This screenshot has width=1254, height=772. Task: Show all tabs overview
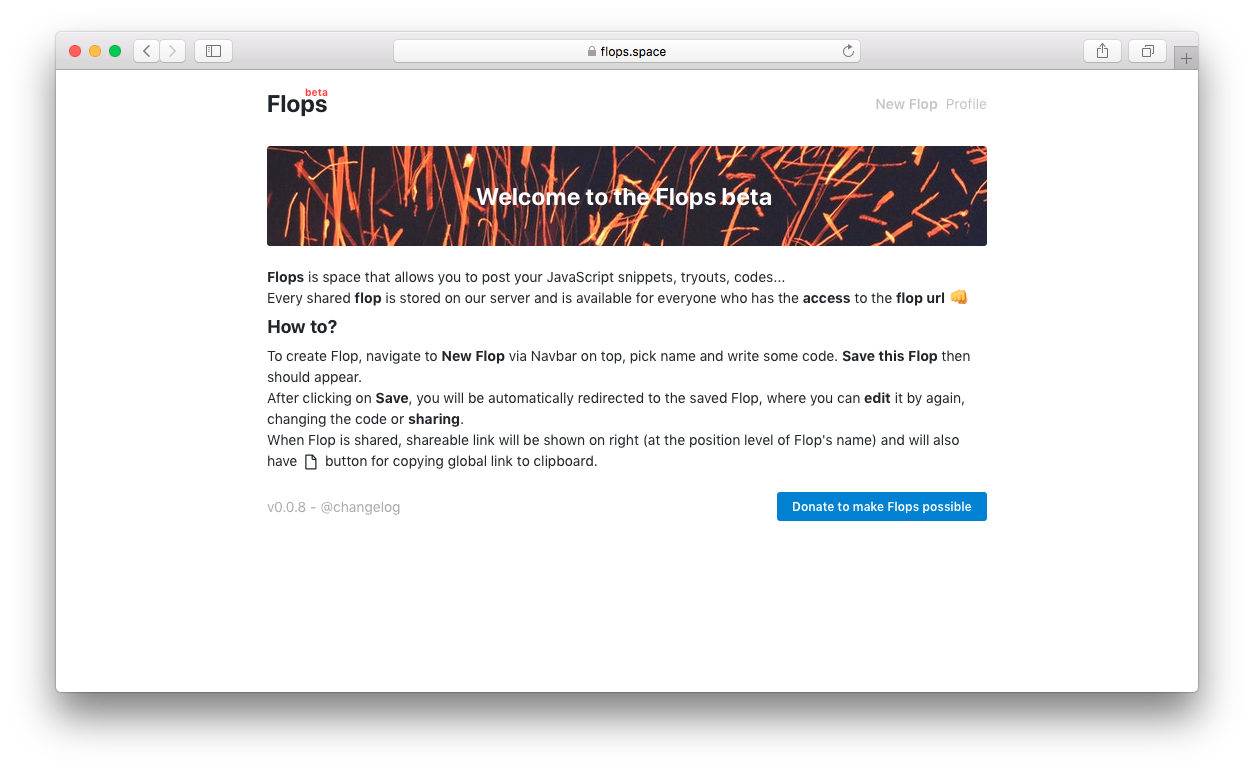coord(1147,51)
